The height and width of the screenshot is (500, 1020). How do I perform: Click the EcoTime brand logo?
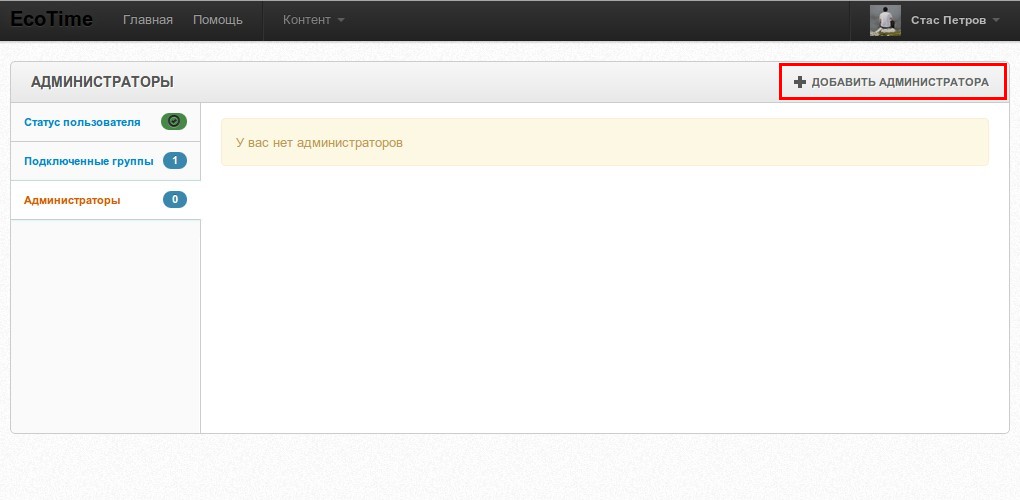[51, 20]
